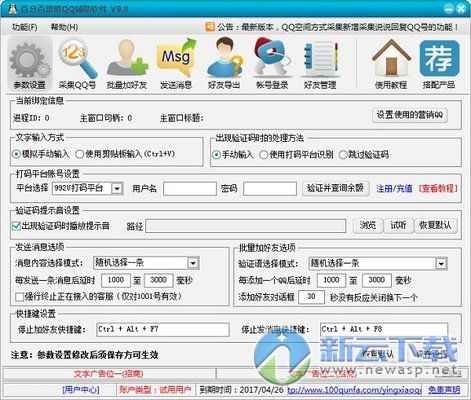Open the 100qunfa.com website link

click(x=354, y=390)
